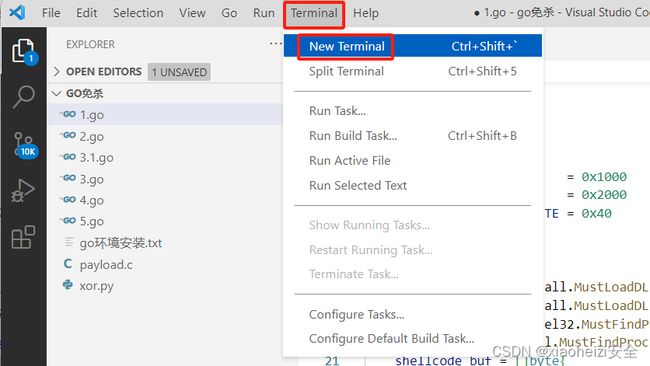This screenshot has width=650, height=366.
Task: Open the Source Control view icon
Action: tap(24, 145)
